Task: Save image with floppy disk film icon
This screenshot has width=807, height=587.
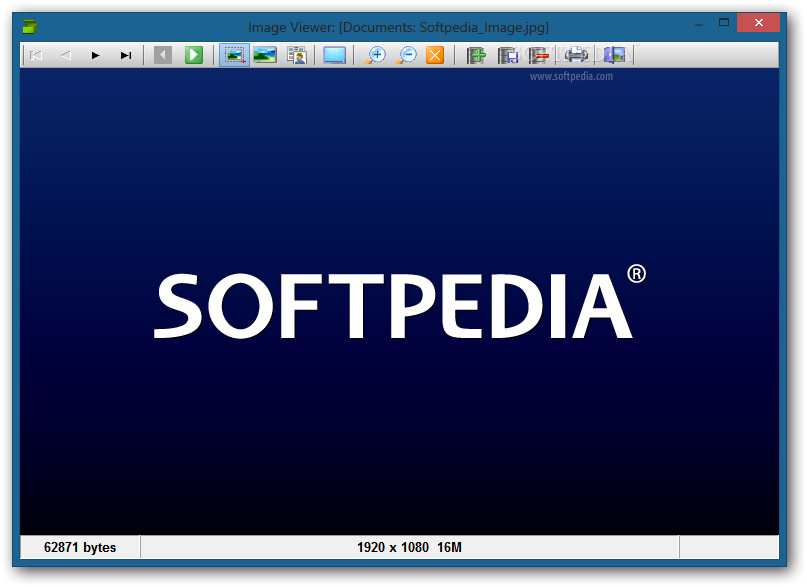Action: coord(508,55)
